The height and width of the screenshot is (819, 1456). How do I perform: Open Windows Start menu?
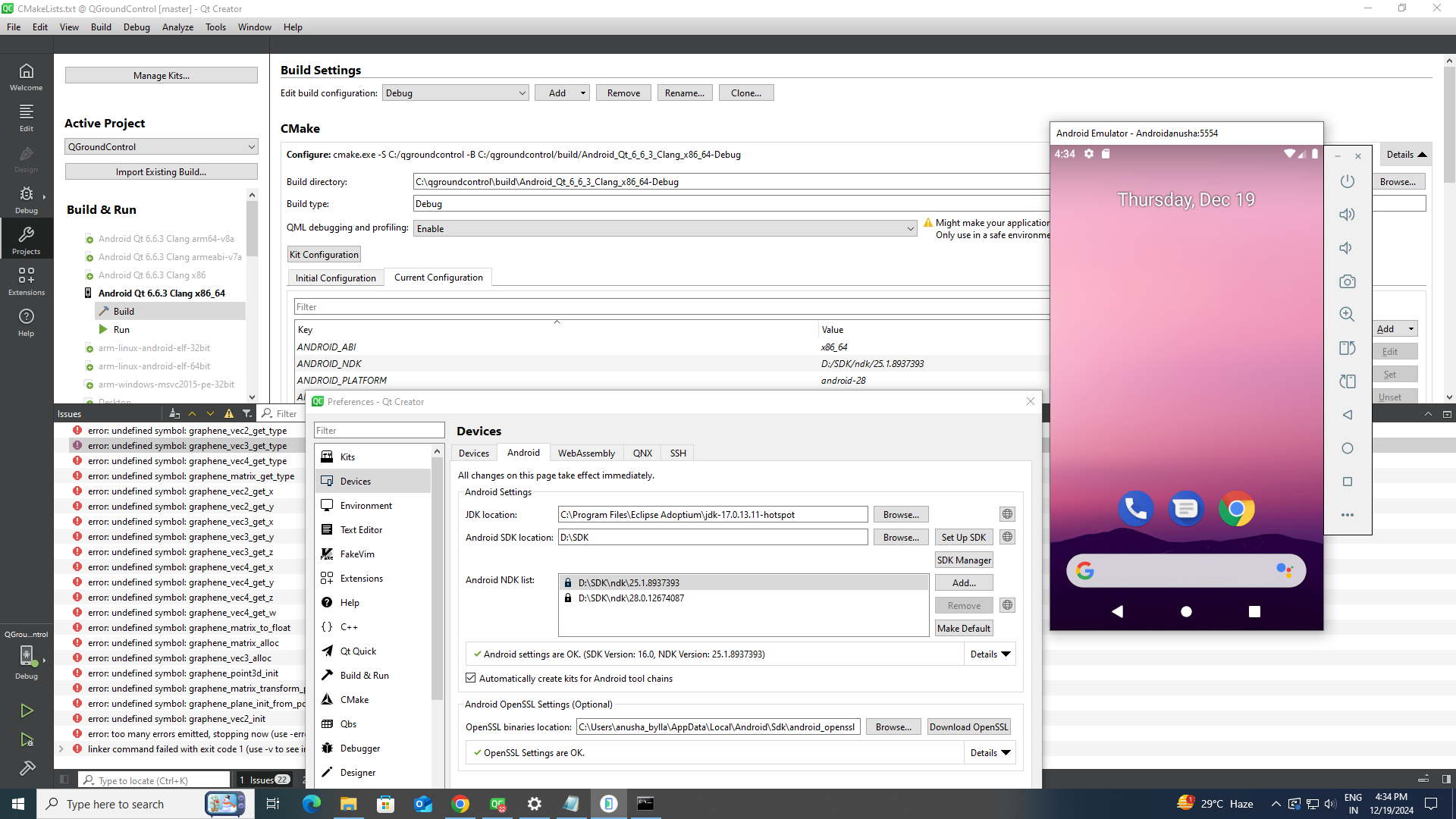pos(18,804)
